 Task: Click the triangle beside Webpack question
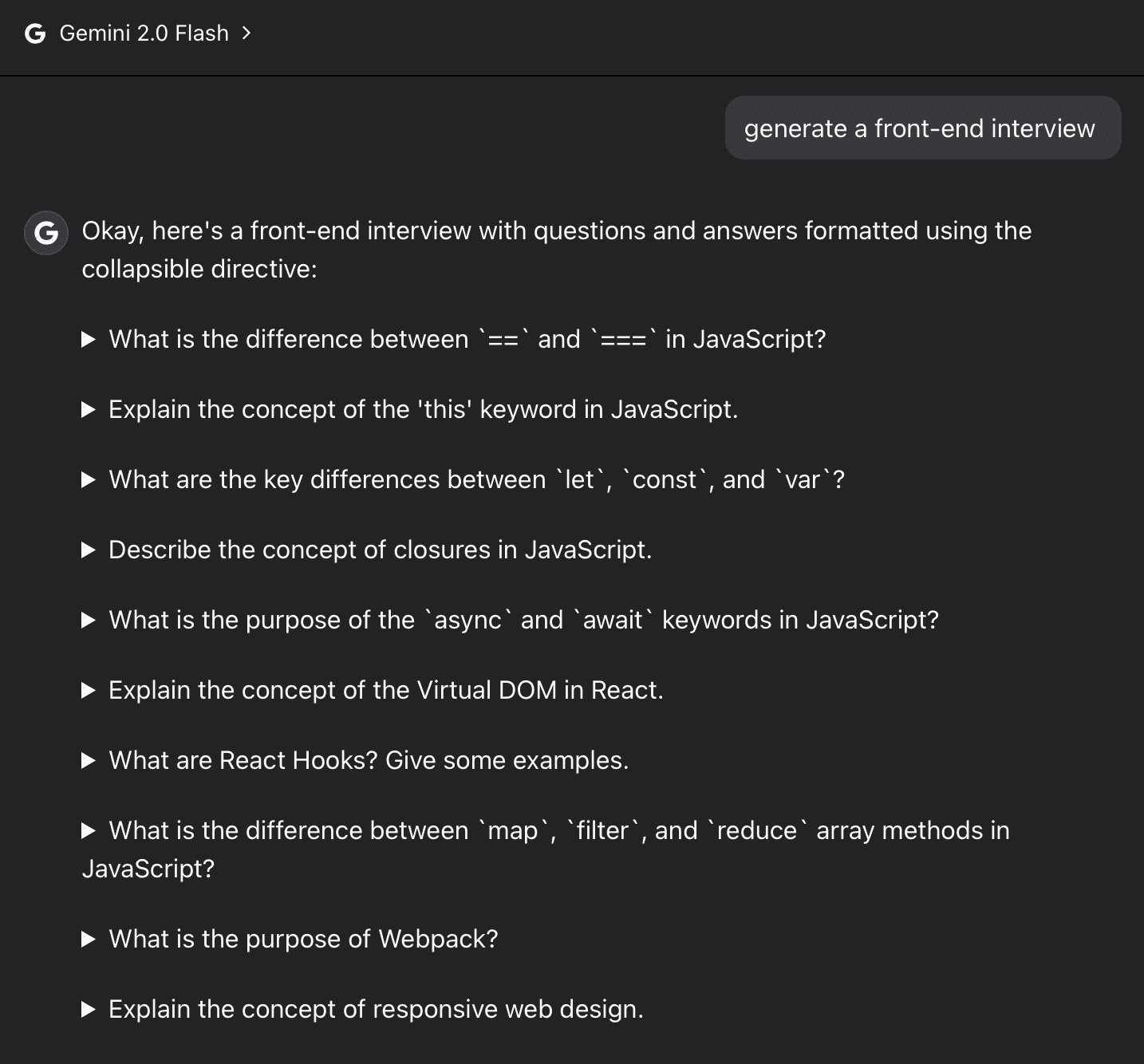tap(89, 939)
